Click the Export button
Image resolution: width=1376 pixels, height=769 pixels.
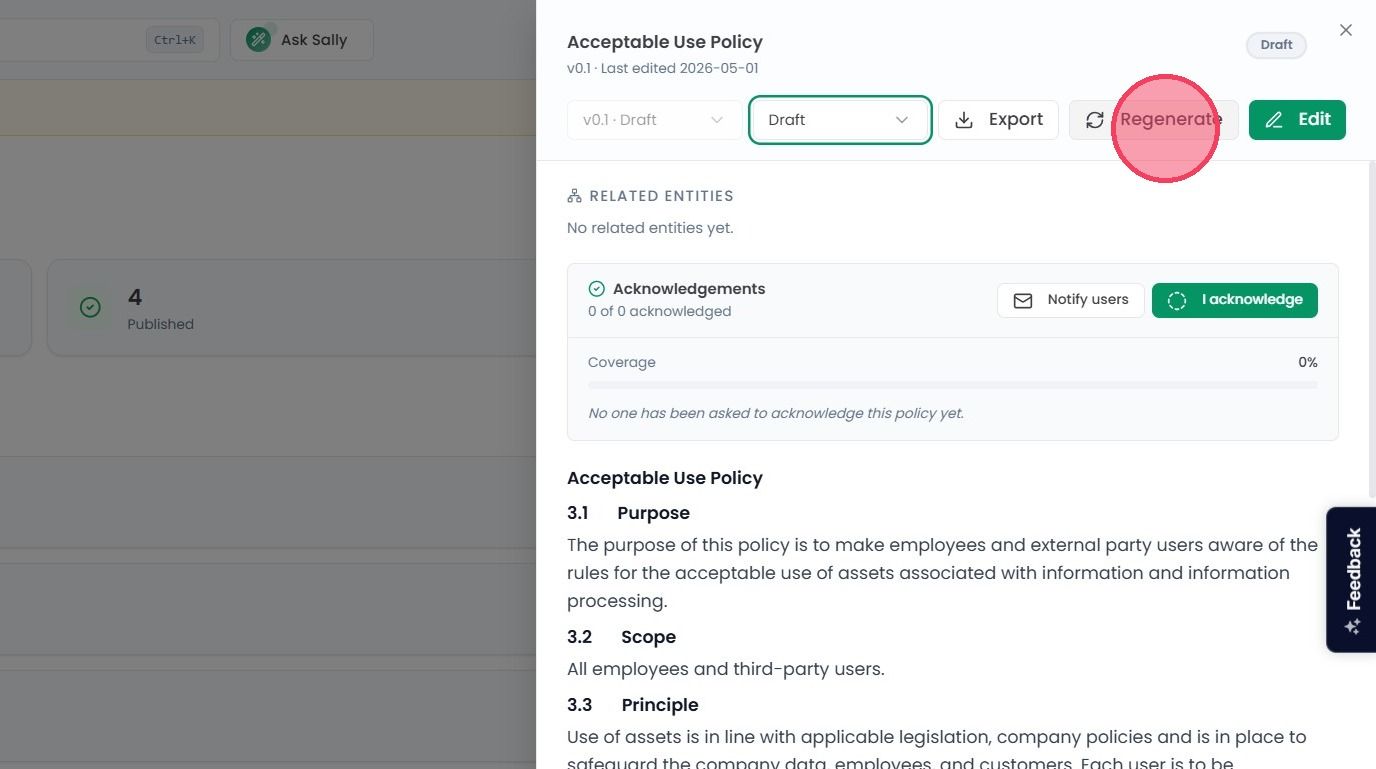tap(998, 120)
